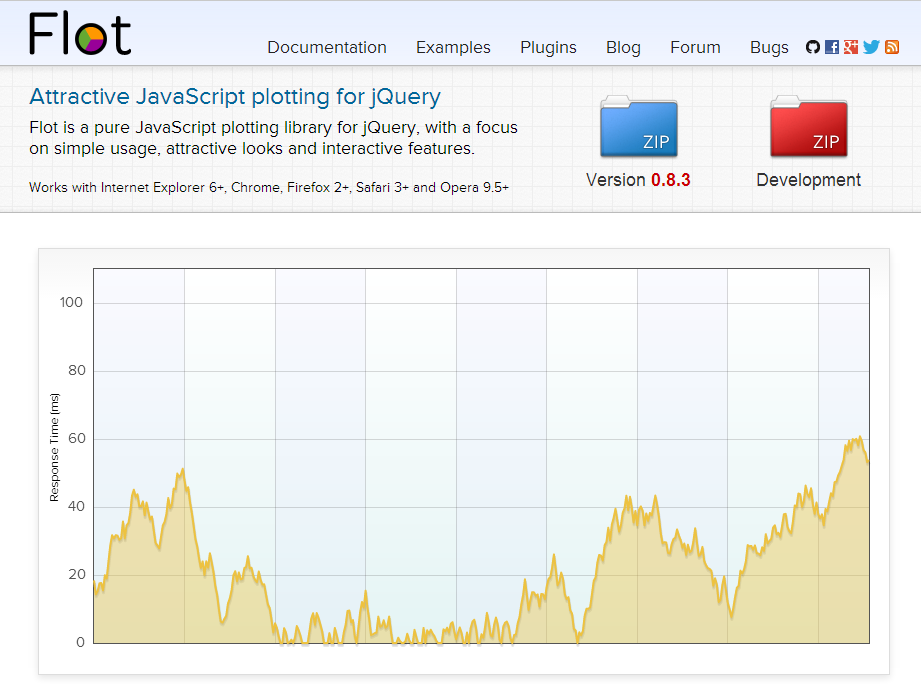Click the browser compatibility text line
Screen dimensions: 921x688
click(x=269, y=187)
